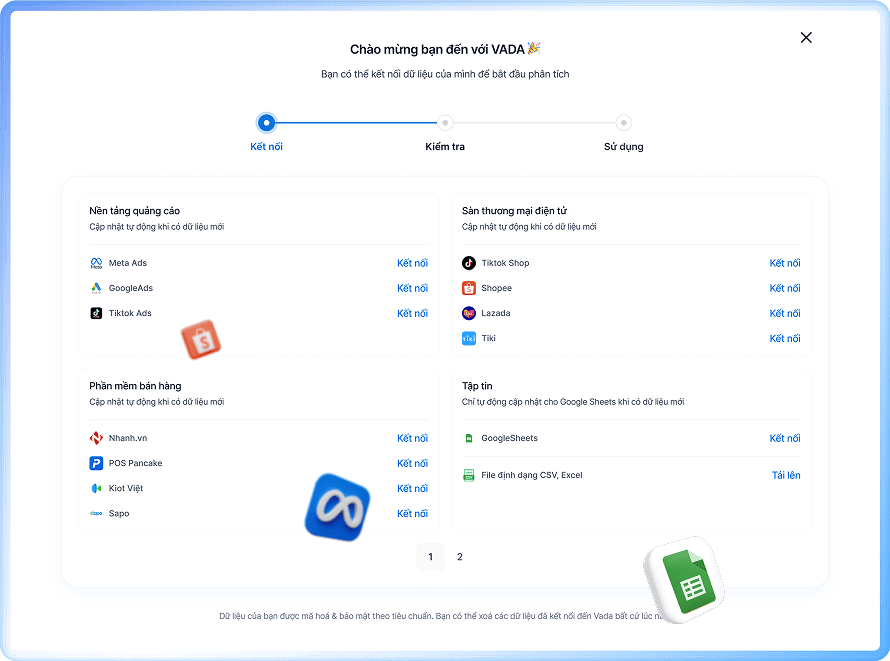Click the Lazada logo icon

[x=469, y=313]
